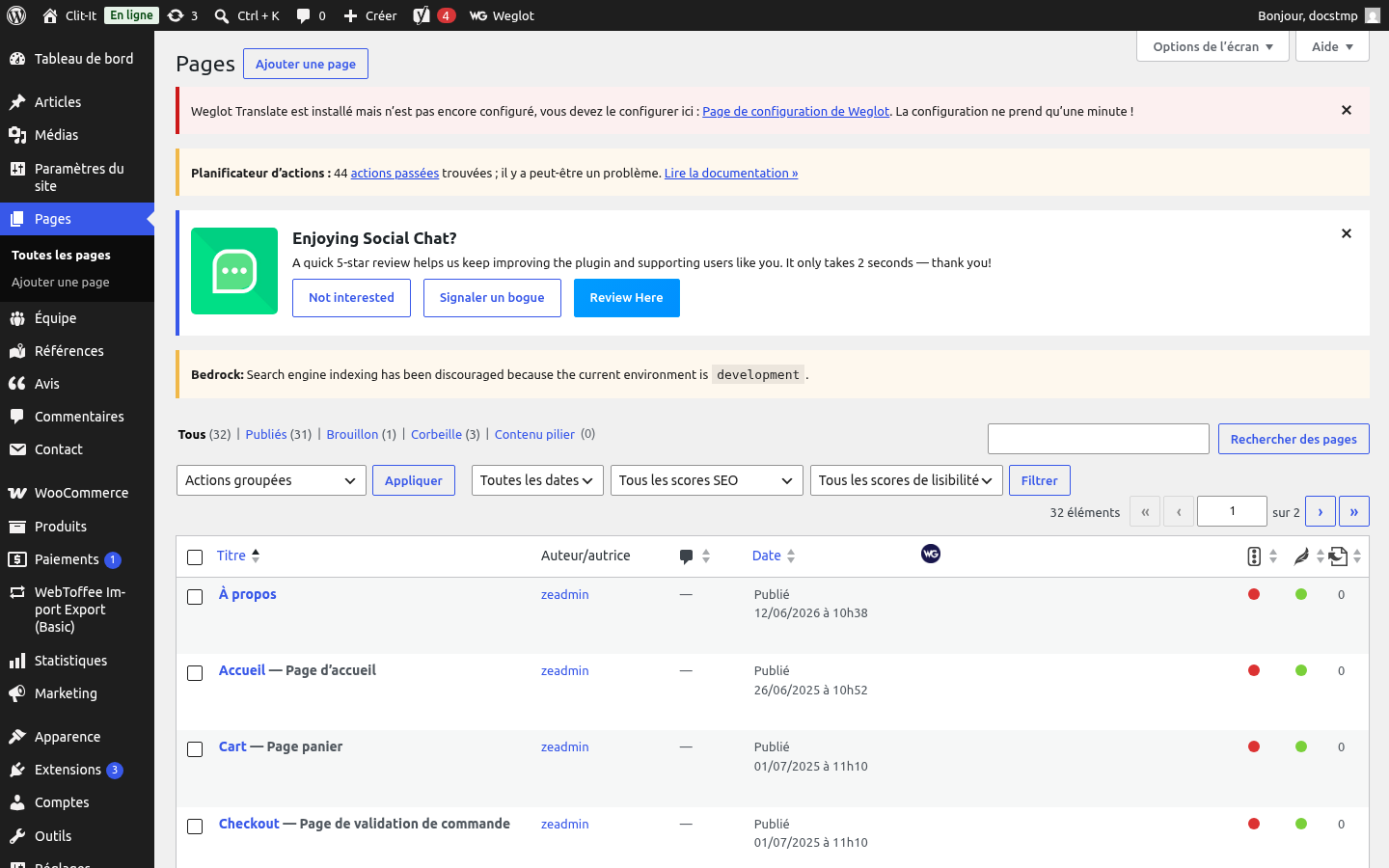Select the À propos page checkbox
This screenshot has height=868, width=1389.
pyautogui.click(x=195, y=597)
